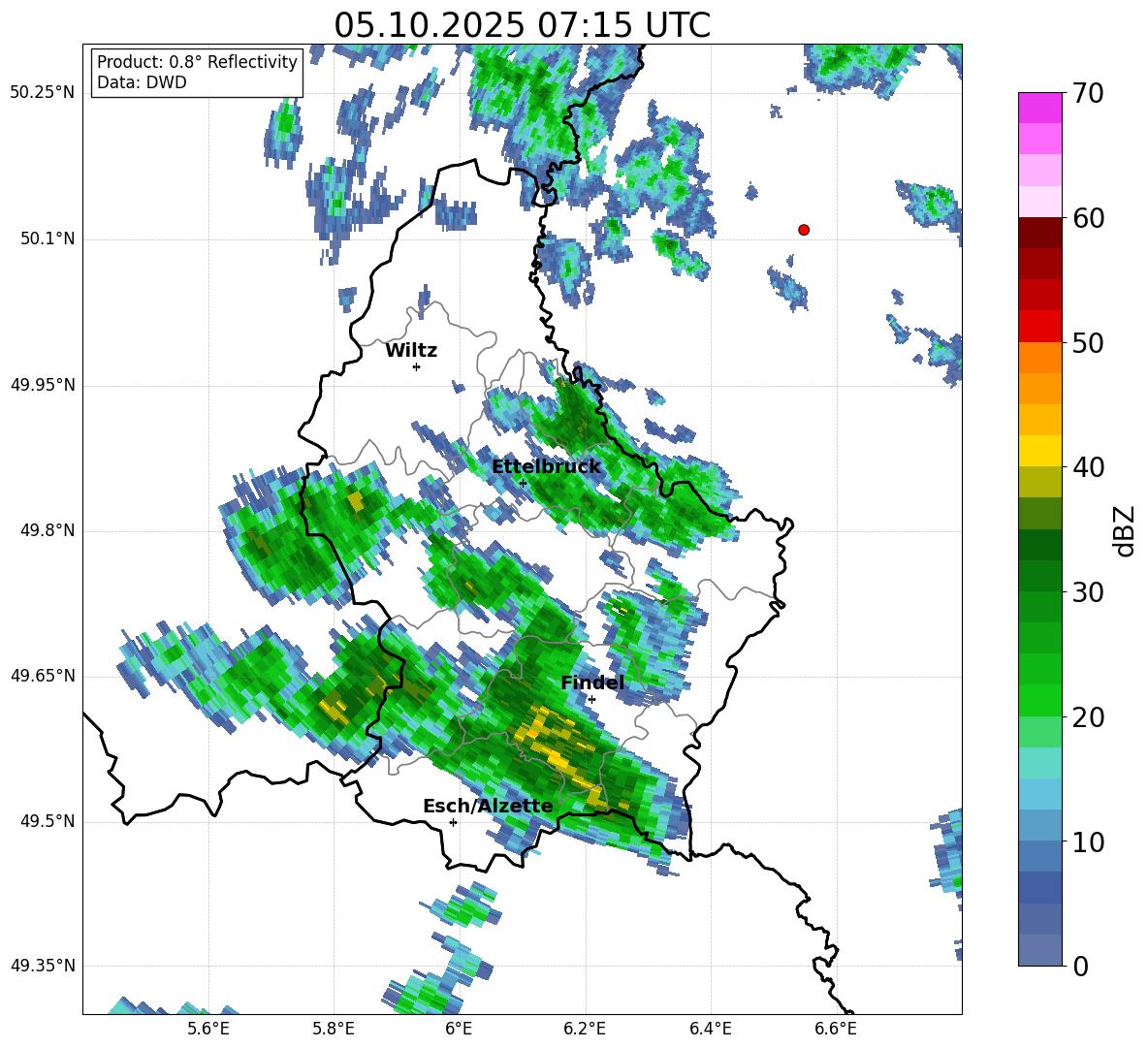Click the 49.5°N latitude label

(47, 821)
